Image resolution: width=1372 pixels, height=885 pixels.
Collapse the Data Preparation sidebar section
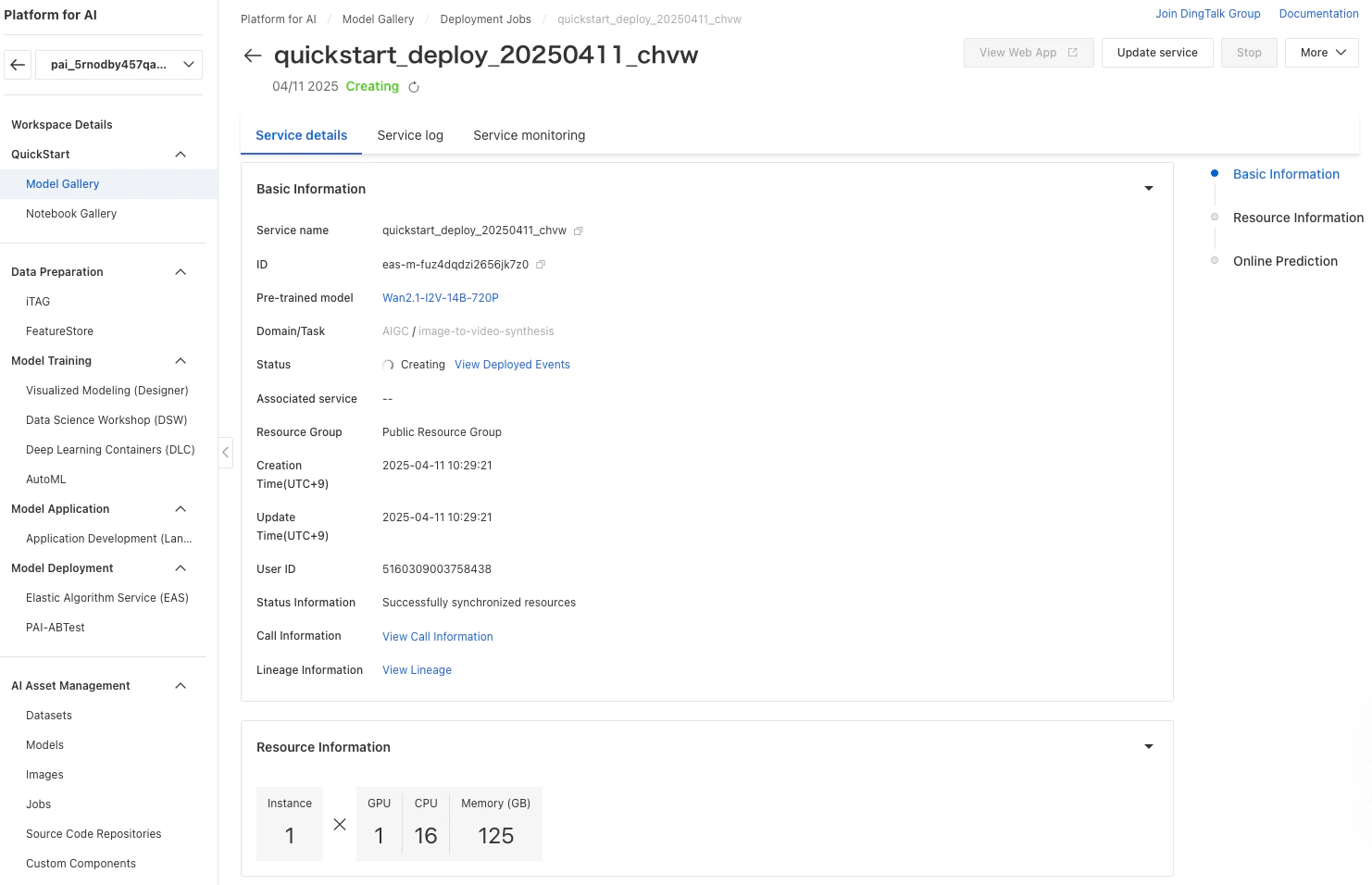coord(181,272)
